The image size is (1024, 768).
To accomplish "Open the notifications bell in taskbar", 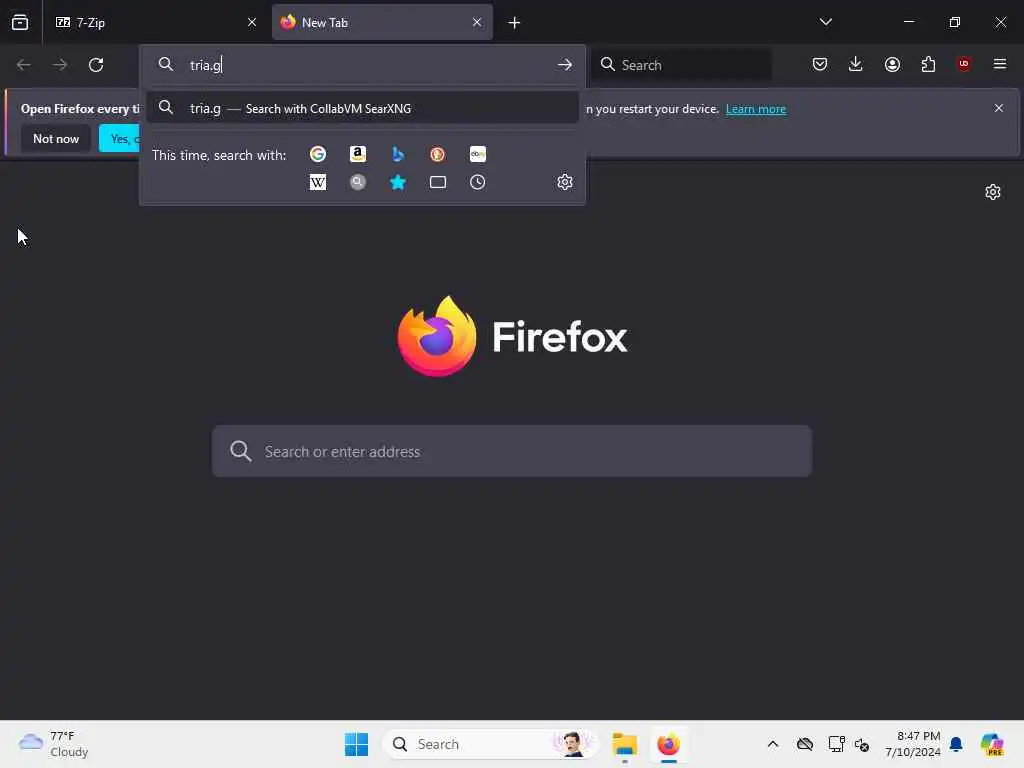I will coord(956,744).
